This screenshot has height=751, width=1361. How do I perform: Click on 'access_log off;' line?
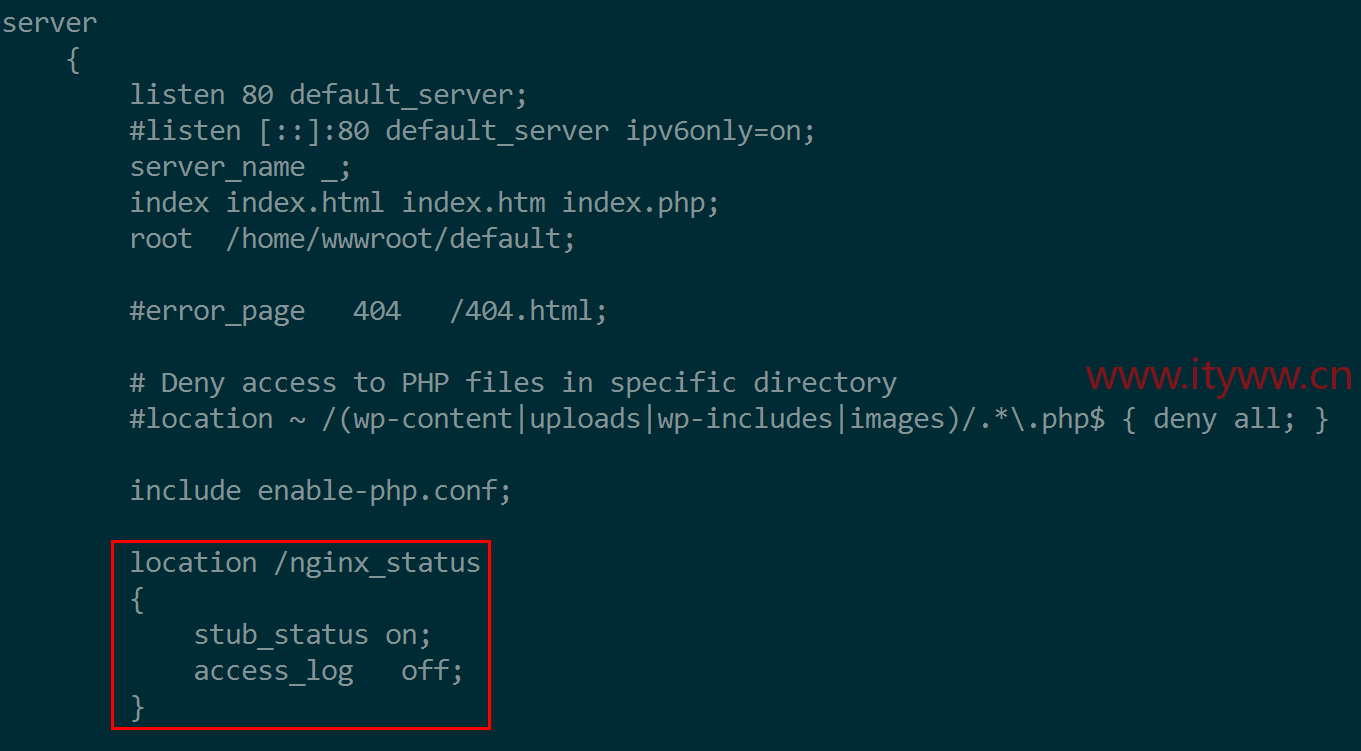point(329,671)
